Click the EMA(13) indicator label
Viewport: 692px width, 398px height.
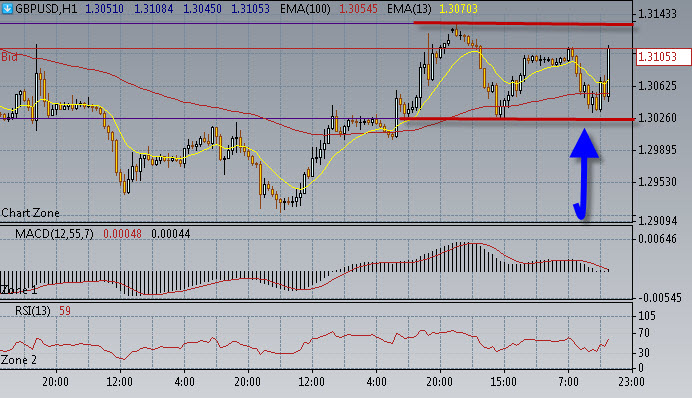(409, 9)
